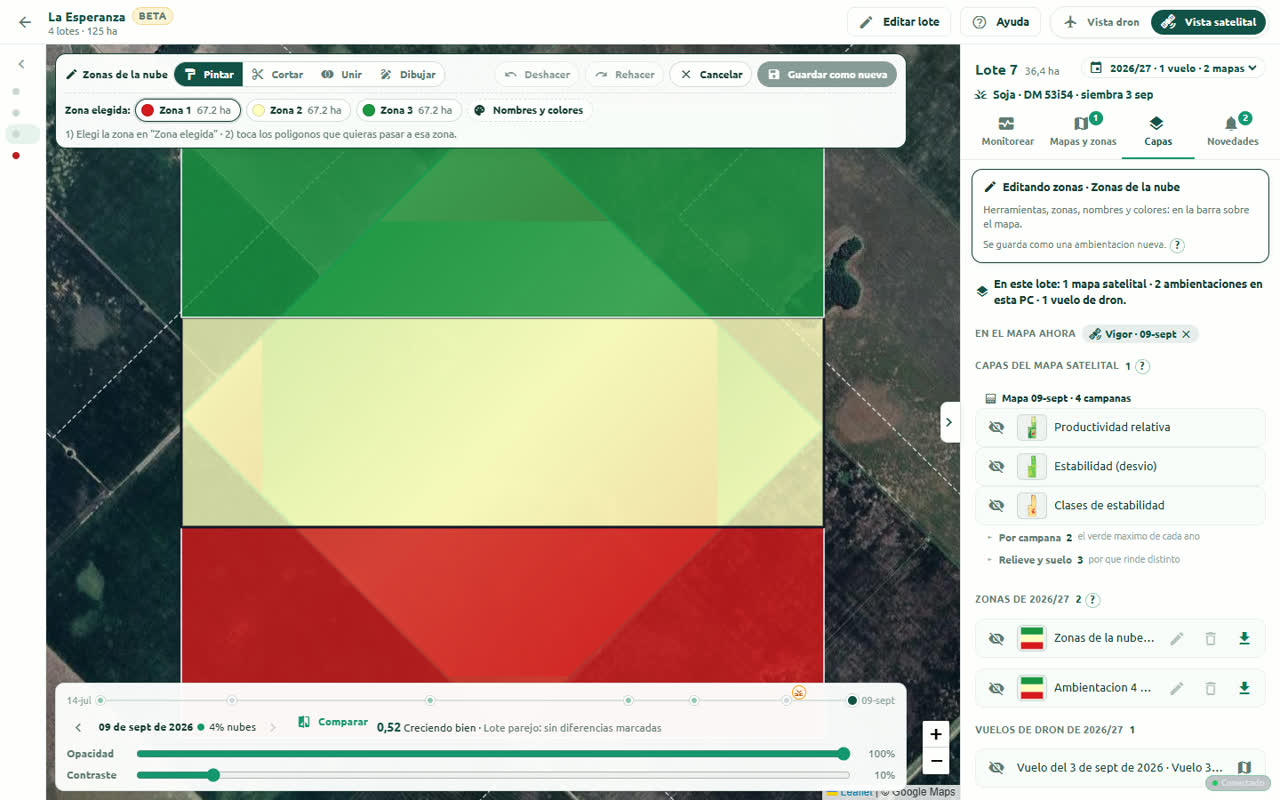
Task: Choose Zona 3 green zone
Action: pos(409,110)
